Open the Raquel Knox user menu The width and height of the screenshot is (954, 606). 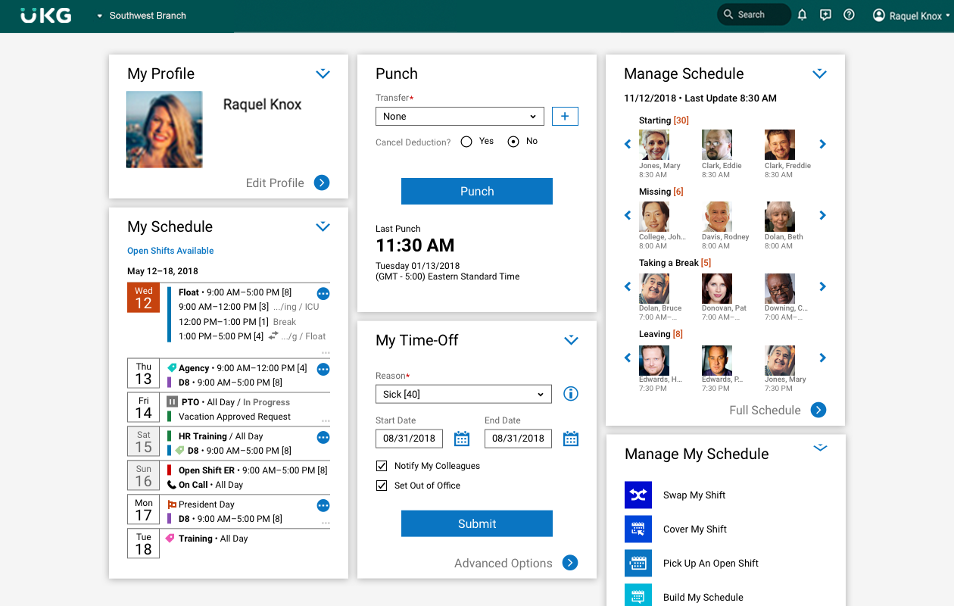coord(911,16)
